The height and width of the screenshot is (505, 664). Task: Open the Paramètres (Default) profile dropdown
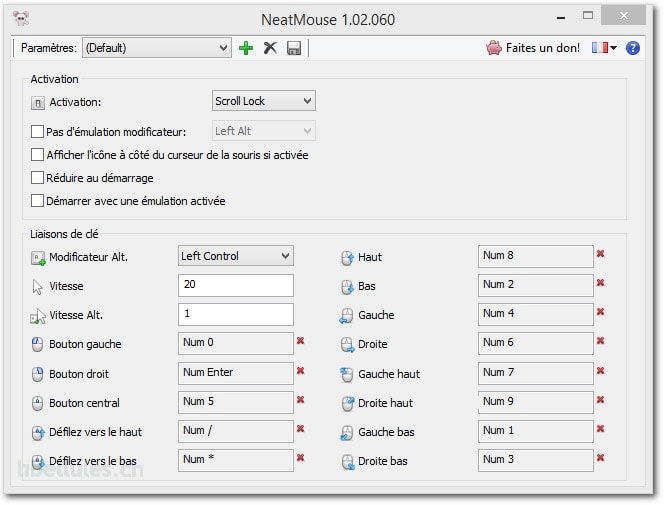(x=157, y=48)
